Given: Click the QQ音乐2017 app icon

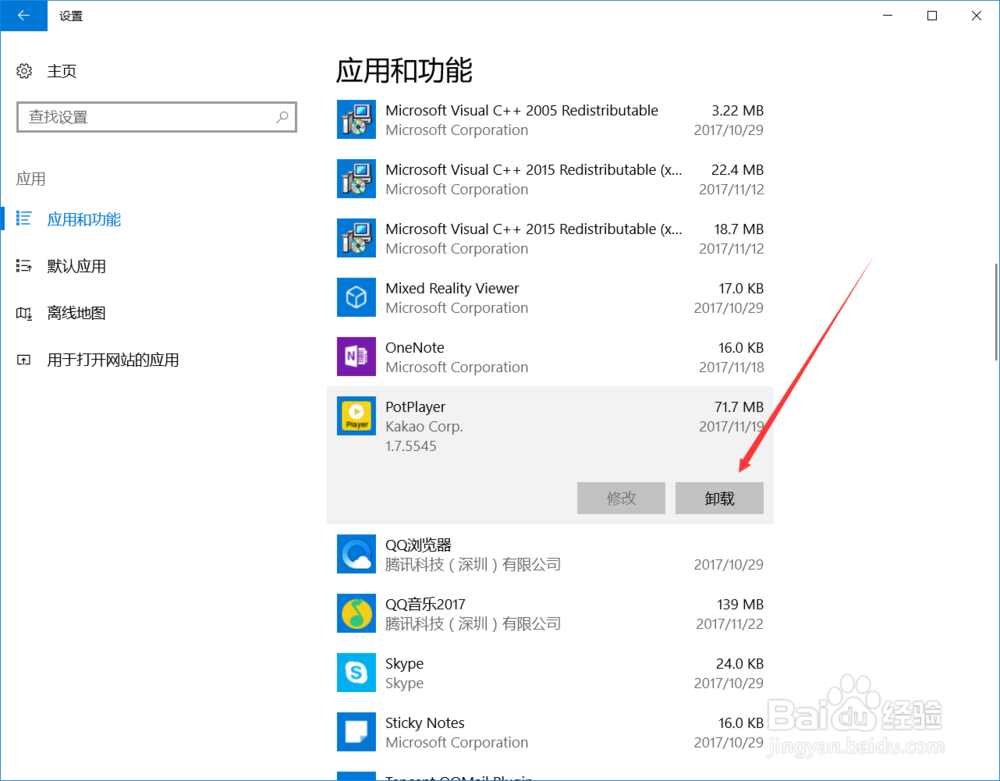Looking at the screenshot, I should (x=356, y=613).
